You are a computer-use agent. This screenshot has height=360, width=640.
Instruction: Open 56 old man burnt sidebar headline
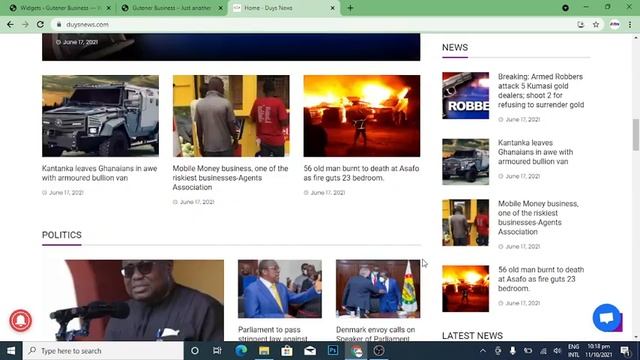pos(541,279)
